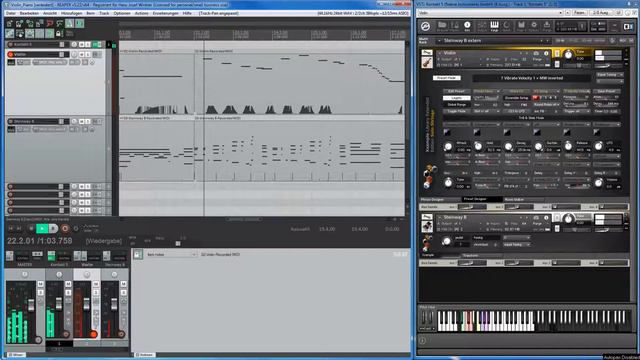Save project using the REAPER toolbar icon
The height and width of the screenshot is (360, 640).
tap(30, 23)
